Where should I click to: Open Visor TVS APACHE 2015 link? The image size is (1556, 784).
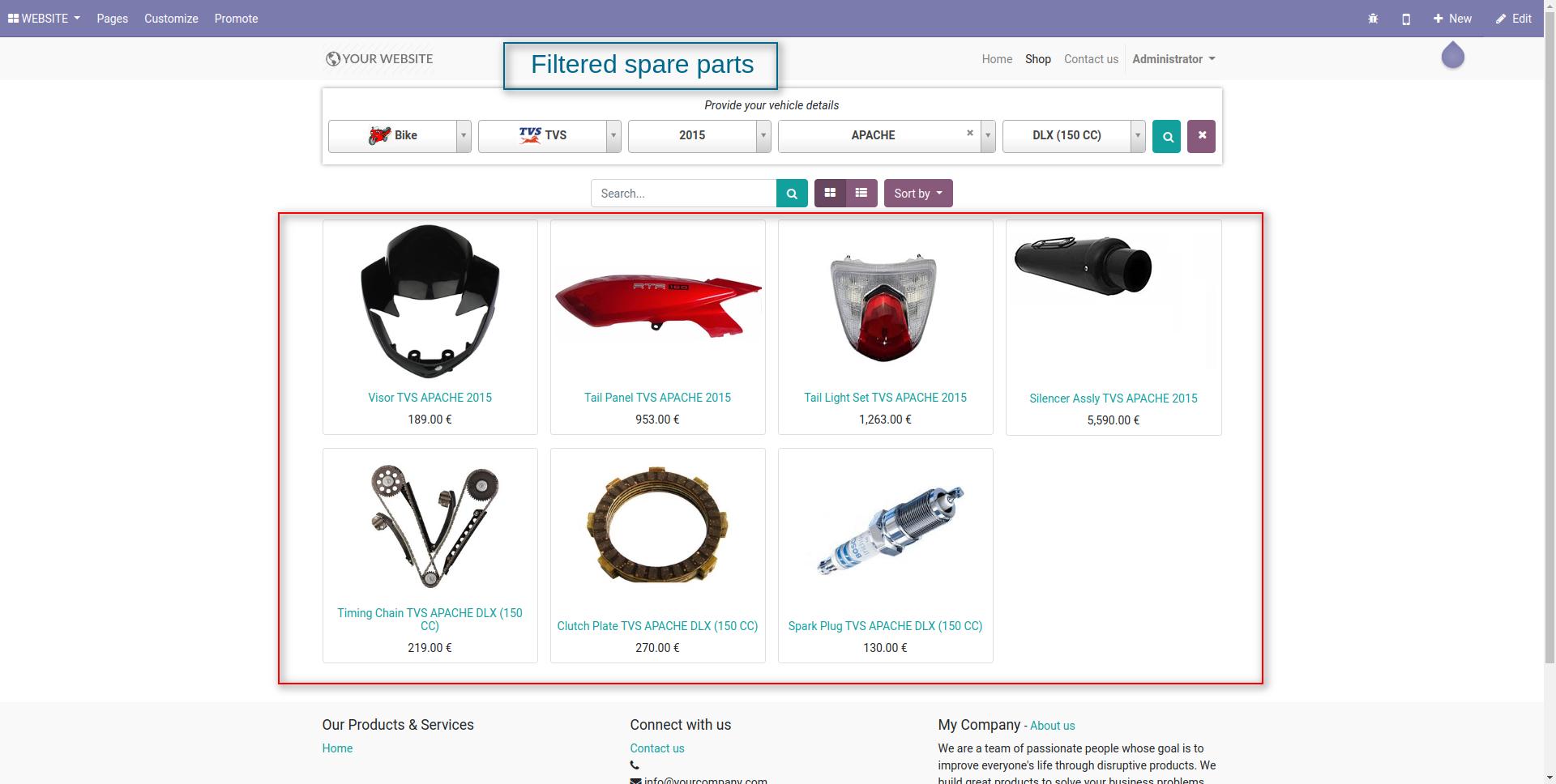[x=430, y=398]
